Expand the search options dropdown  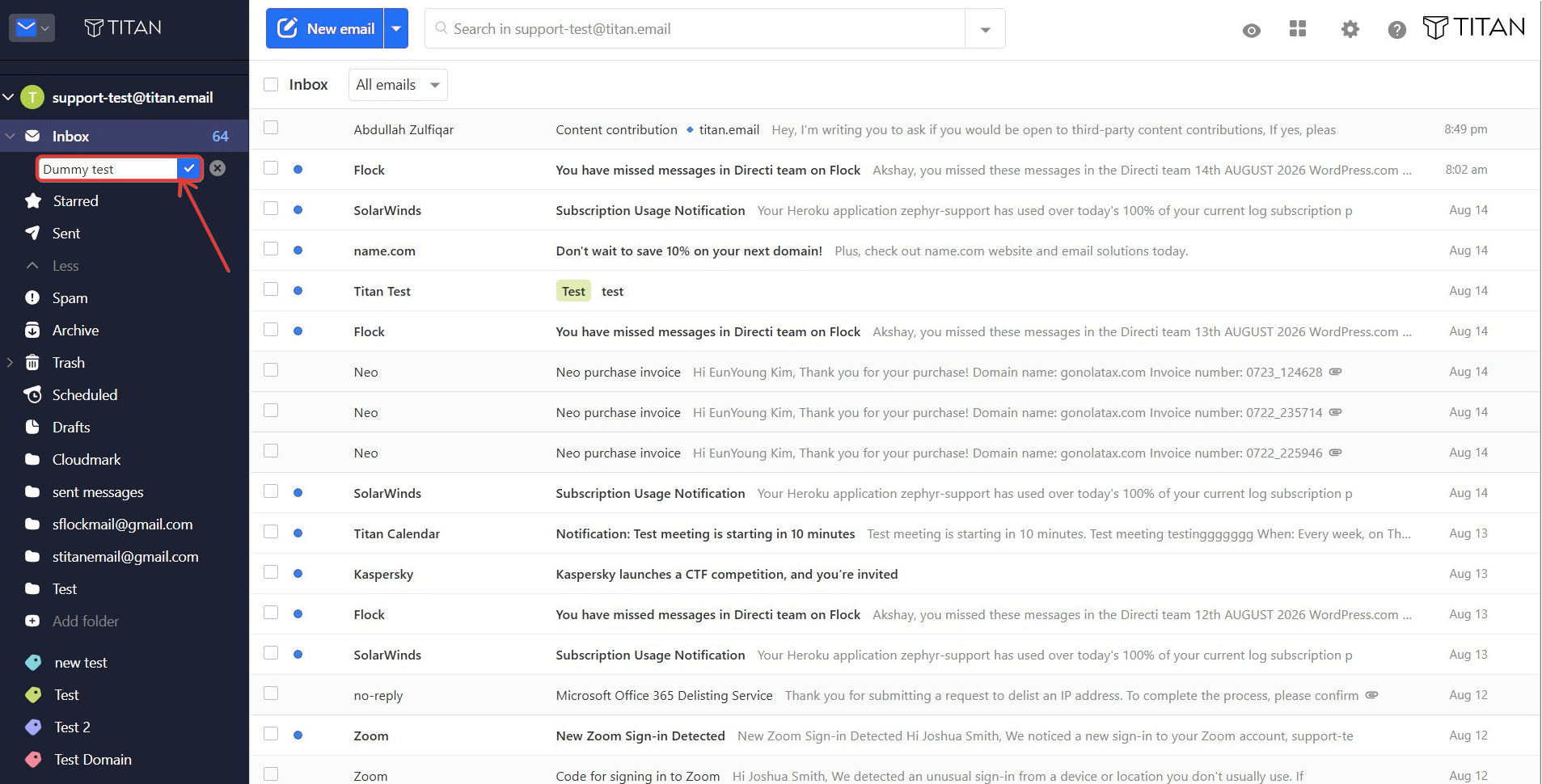[x=985, y=29]
